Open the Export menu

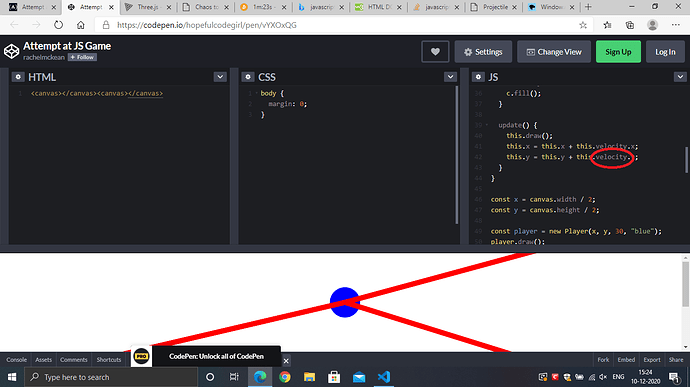652,360
